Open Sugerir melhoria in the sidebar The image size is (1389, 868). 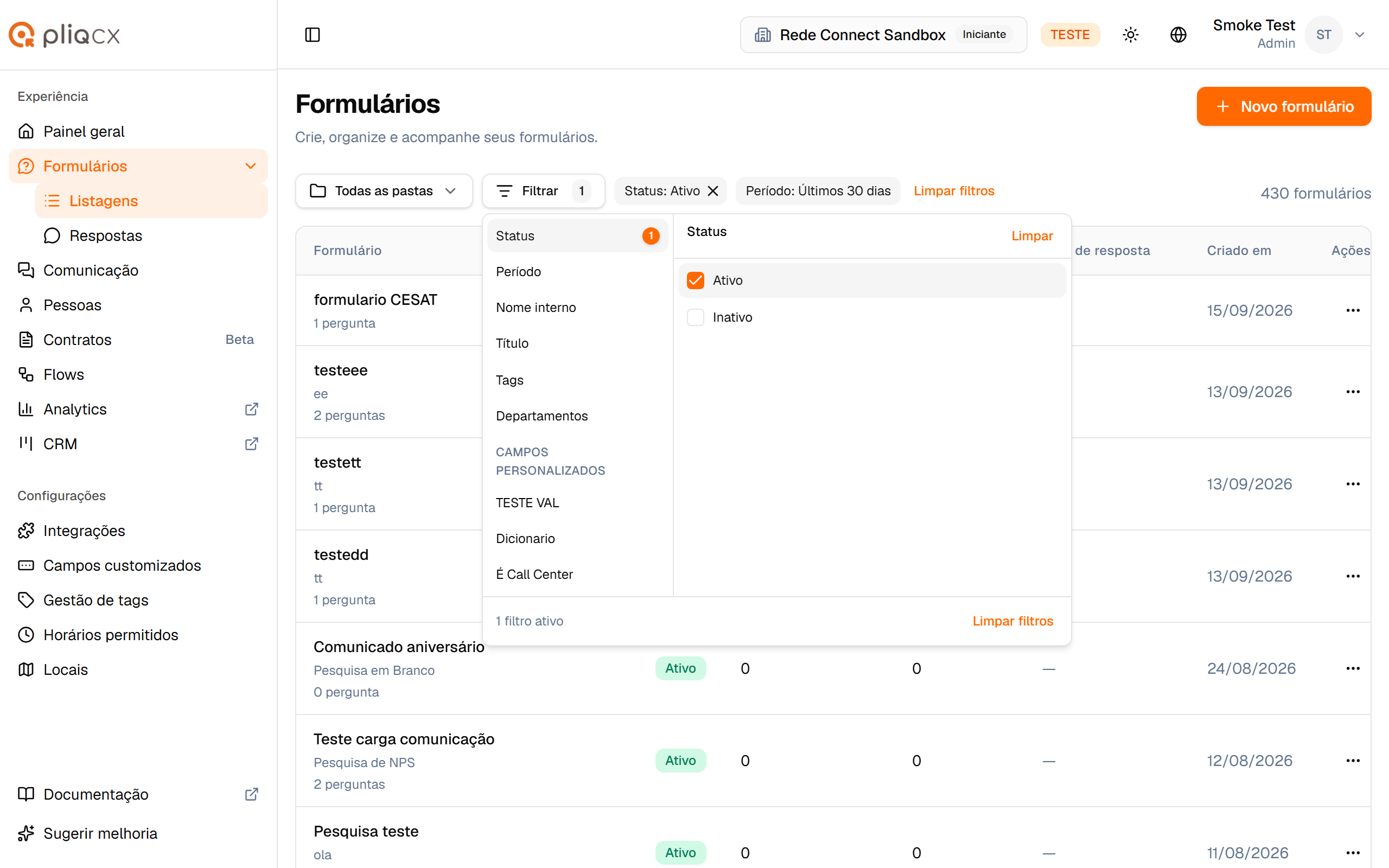138,833
